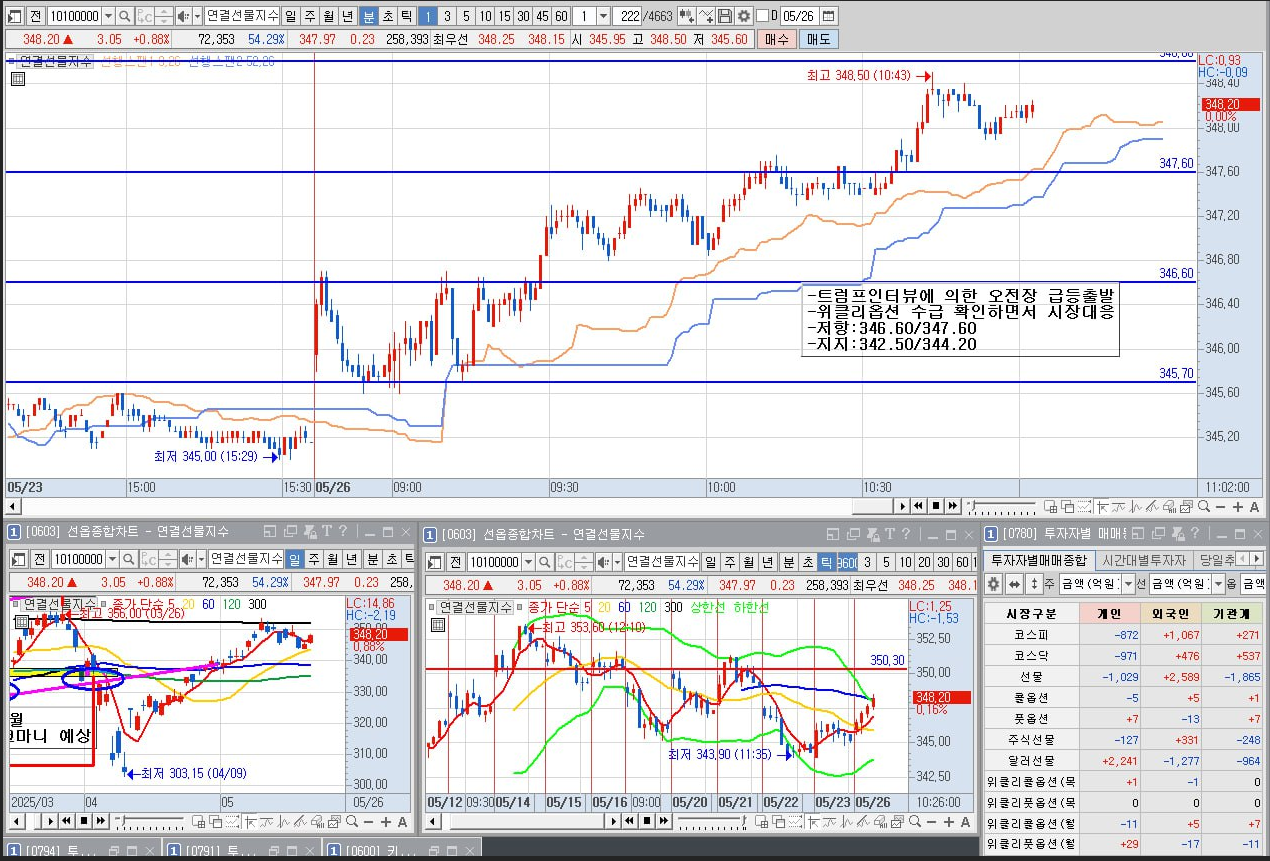Image resolution: width=1270 pixels, height=861 pixels.
Task: Open the symbol search magnifier in main chart toolbar
Action: coord(125,16)
